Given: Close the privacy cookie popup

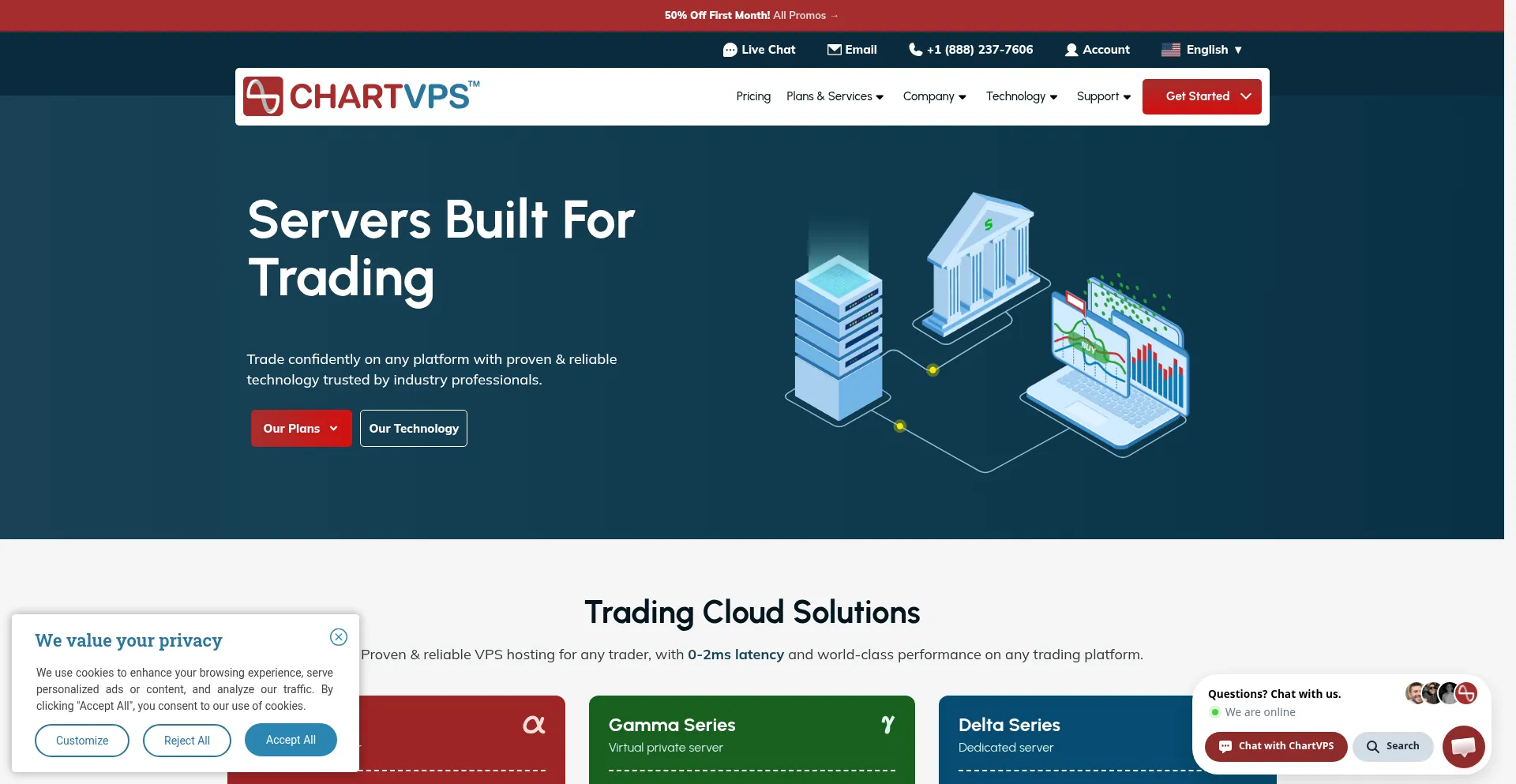Looking at the screenshot, I should point(339,637).
